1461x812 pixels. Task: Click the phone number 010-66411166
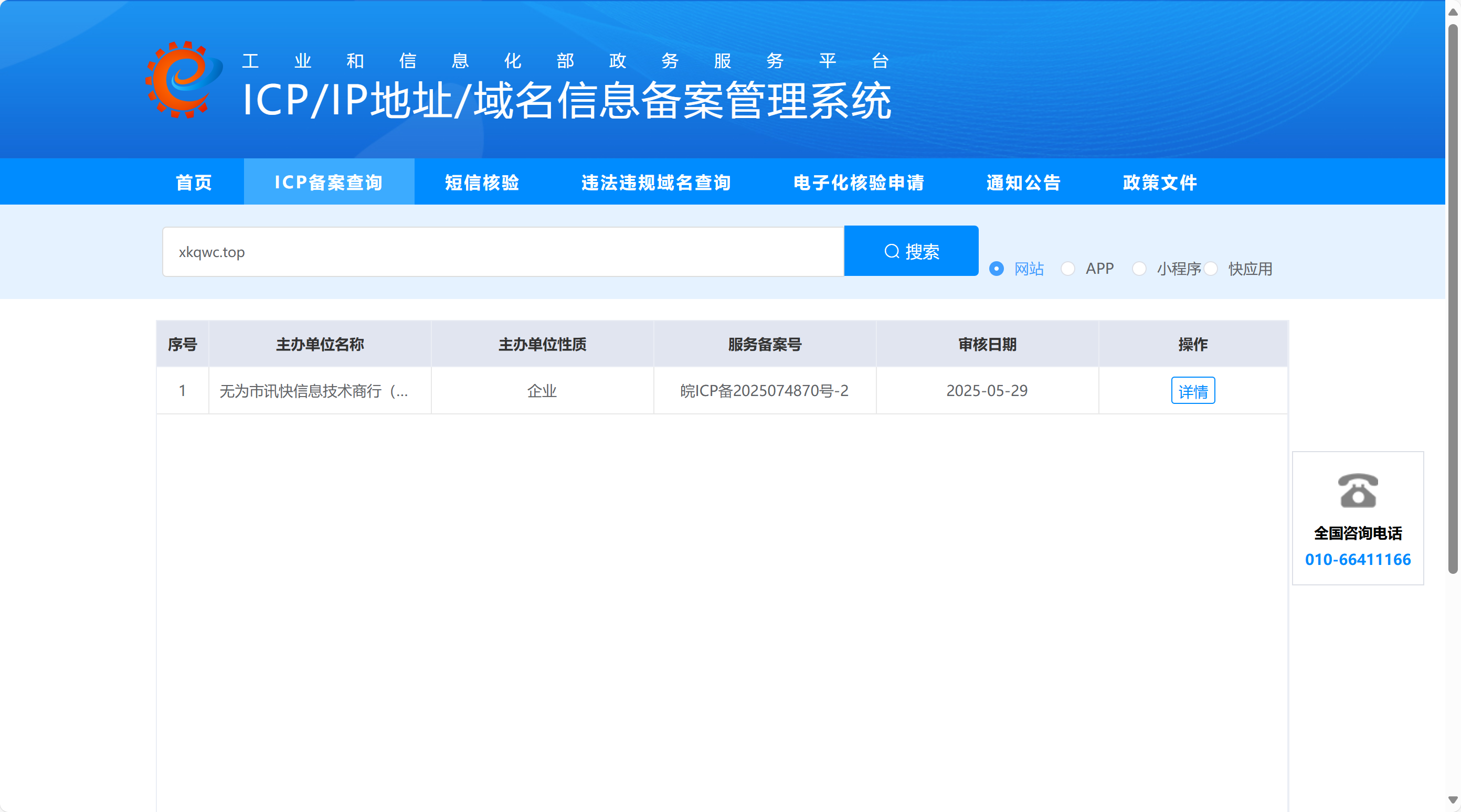click(x=1357, y=560)
